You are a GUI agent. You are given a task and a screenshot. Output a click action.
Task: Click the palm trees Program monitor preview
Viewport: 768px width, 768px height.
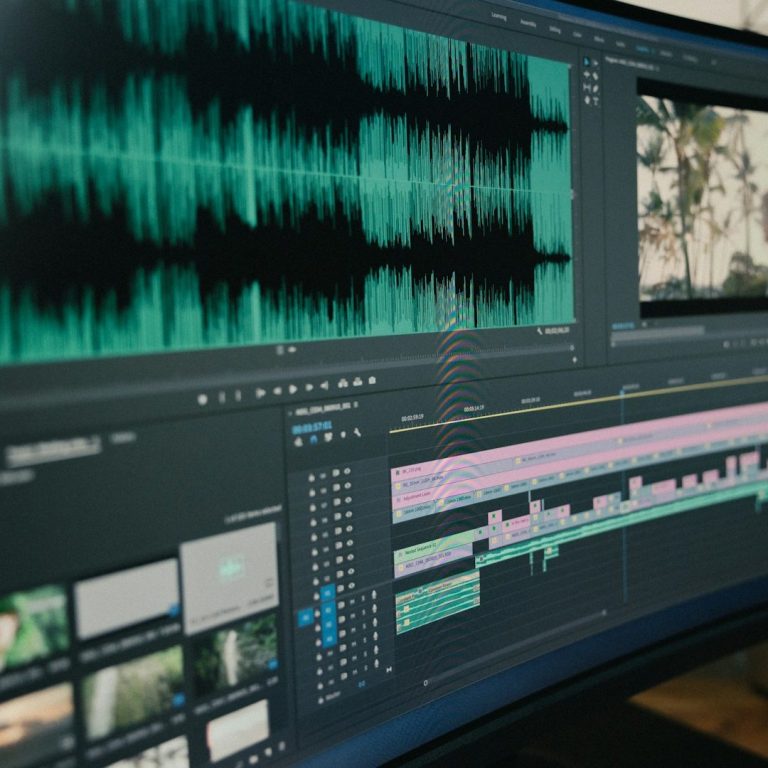click(702, 197)
